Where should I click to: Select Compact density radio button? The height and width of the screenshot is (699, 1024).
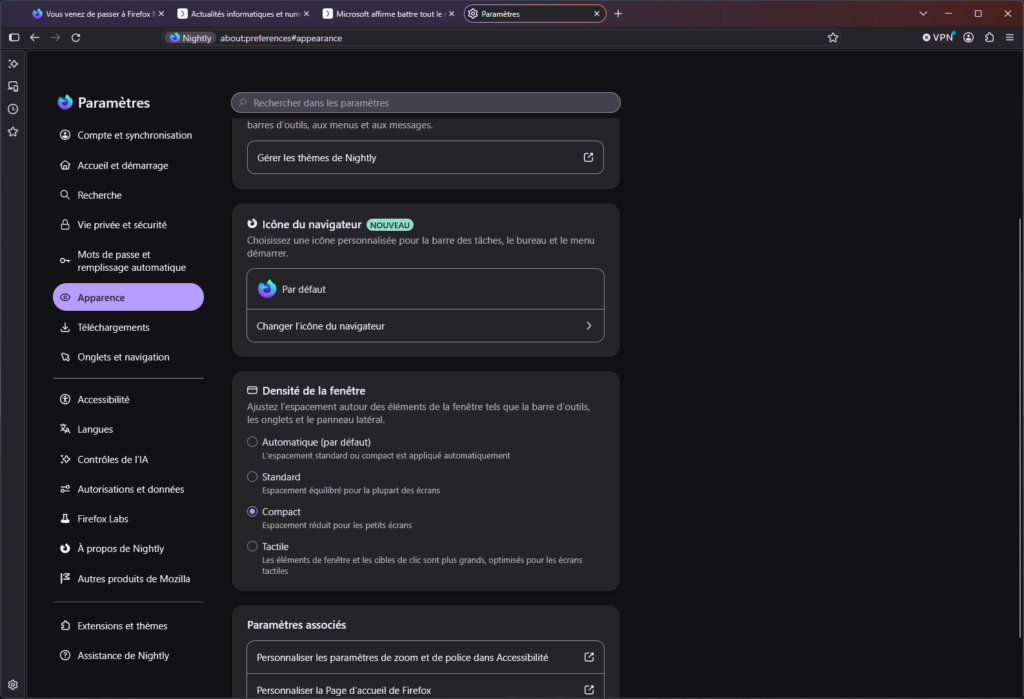point(252,512)
